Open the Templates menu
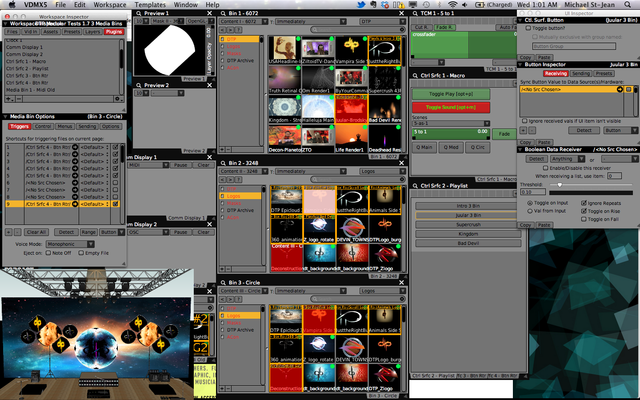The image size is (640, 400). pyautogui.click(x=150, y=4)
